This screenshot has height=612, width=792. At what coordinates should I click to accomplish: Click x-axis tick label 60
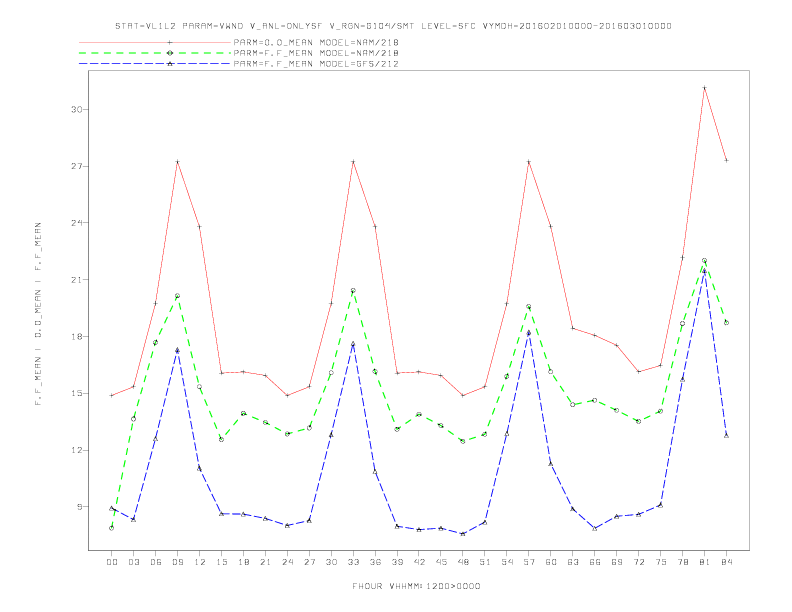coord(551,562)
